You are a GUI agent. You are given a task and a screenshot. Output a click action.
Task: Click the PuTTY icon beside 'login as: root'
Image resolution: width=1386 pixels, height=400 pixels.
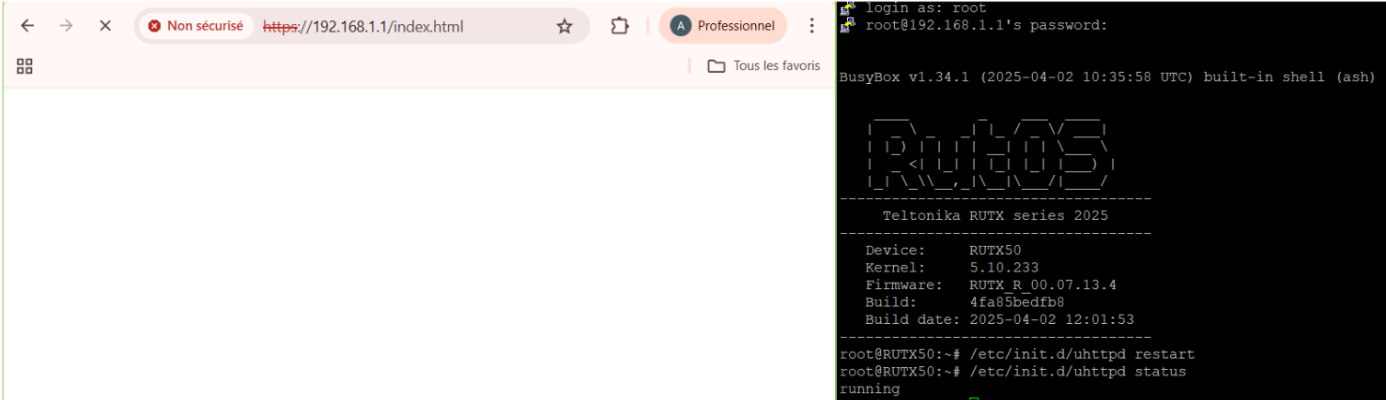[x=848, y=8]
